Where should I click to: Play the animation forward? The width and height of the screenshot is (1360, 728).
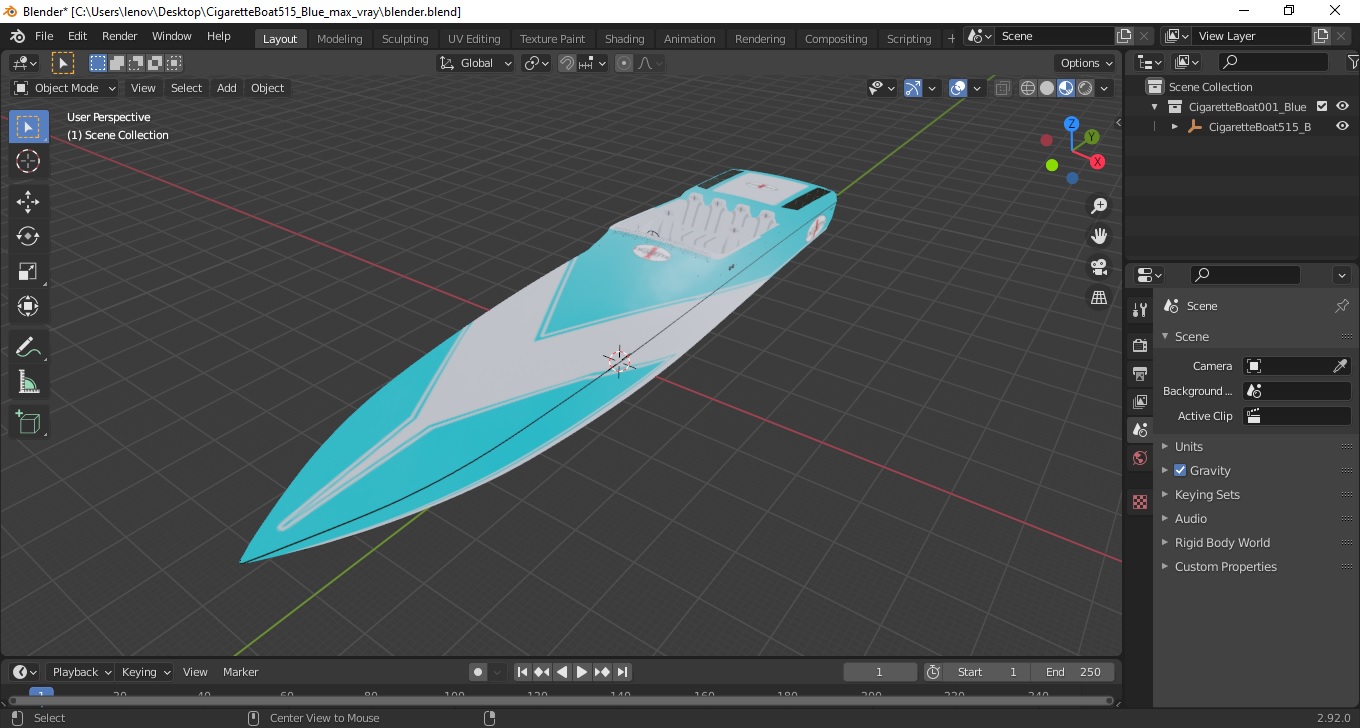582,672
